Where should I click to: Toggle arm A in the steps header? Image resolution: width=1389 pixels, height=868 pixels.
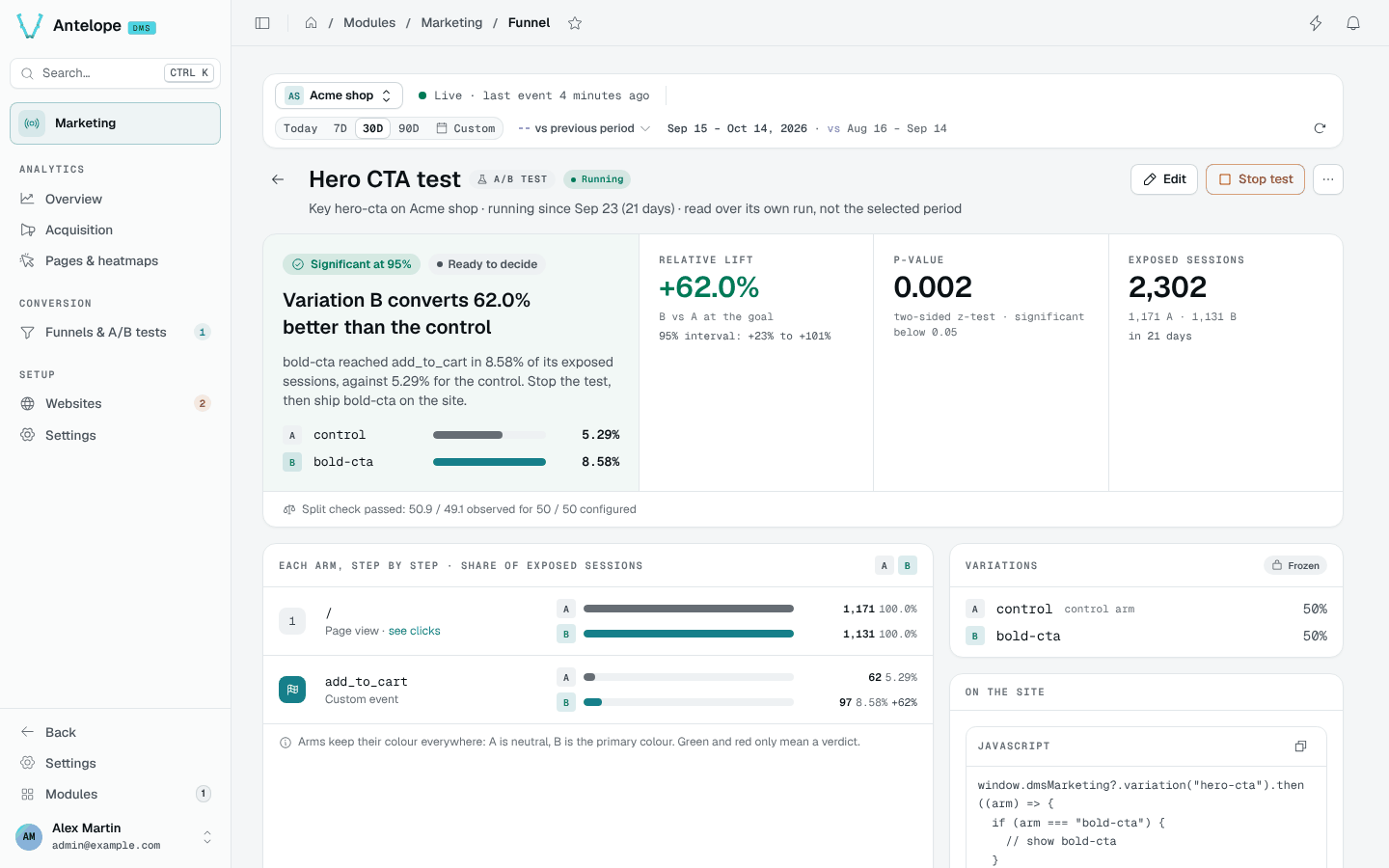pyautogui.click(x=885, y=565)
